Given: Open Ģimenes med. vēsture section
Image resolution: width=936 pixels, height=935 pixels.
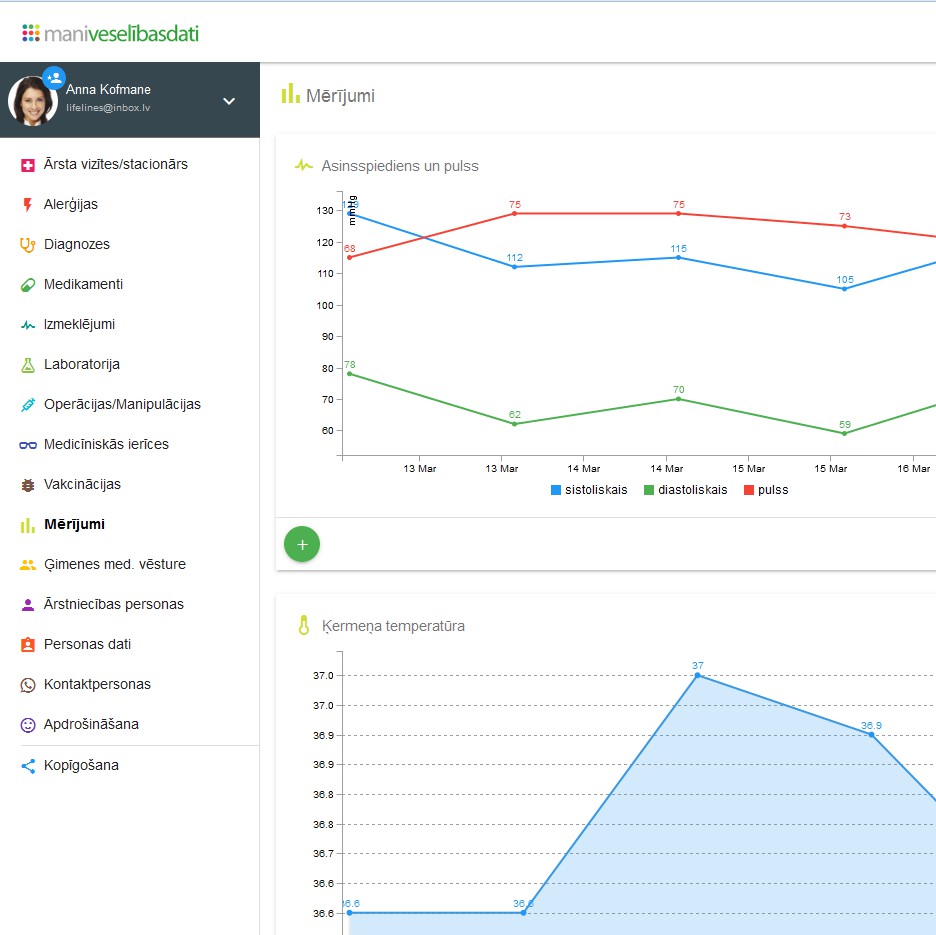Looking at the screenshot, I should [x=114, y=564].
